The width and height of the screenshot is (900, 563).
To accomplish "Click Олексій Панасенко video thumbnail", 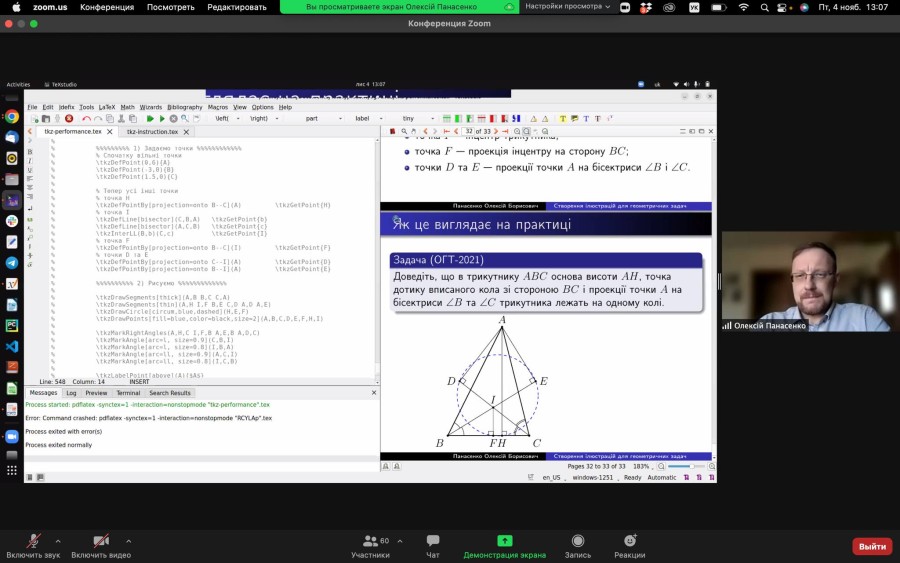I will pos(809,282).
